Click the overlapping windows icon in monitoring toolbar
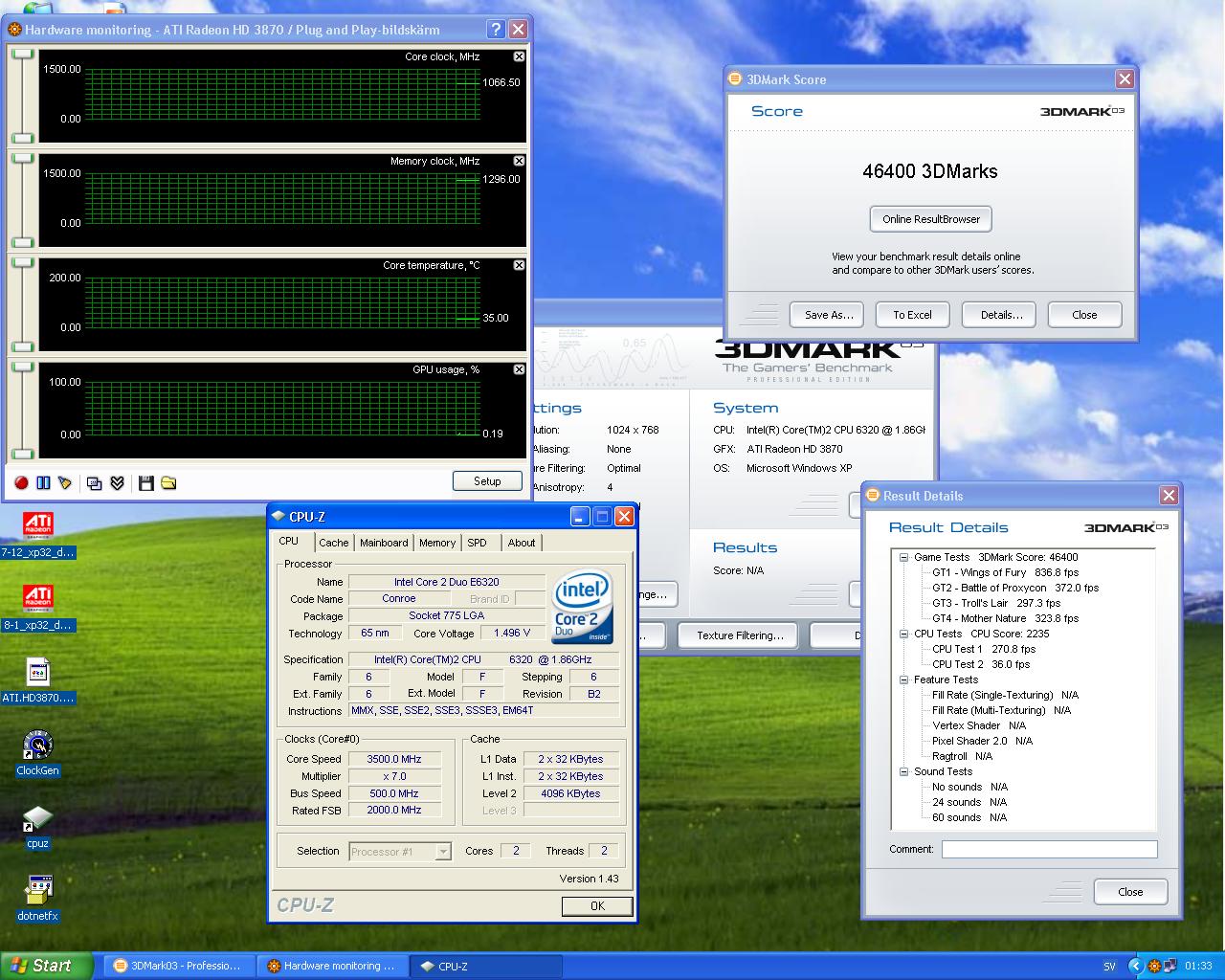Image resolution: width=1225 pixels, height=980 pixels. coord(94,483)
